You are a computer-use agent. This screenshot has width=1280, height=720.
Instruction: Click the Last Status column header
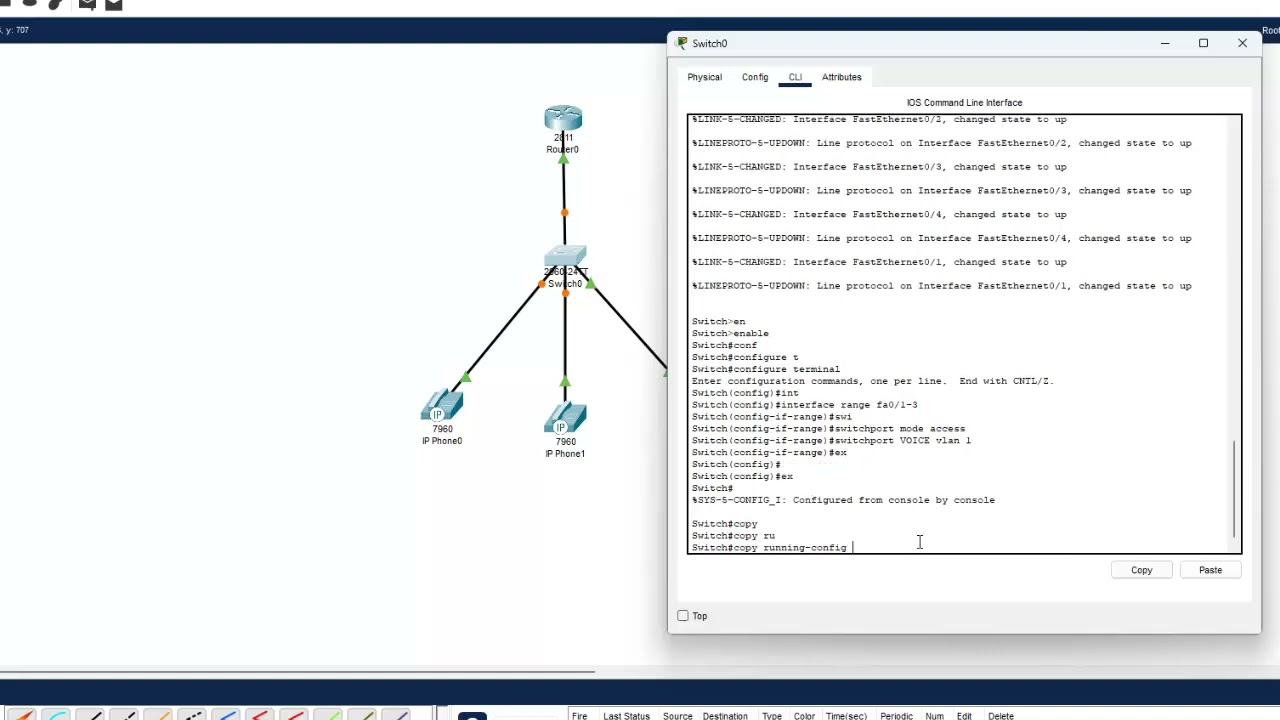[626, 716]
